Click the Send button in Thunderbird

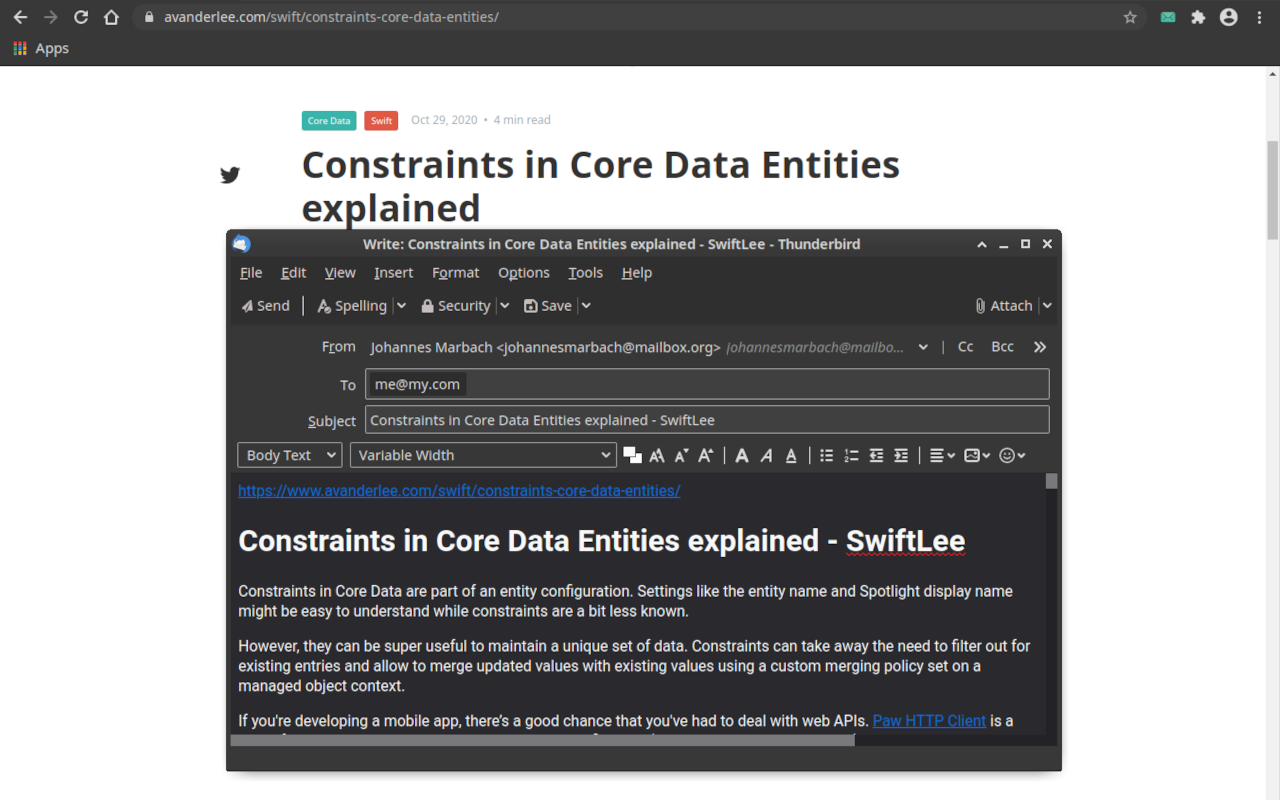[265, 306]
